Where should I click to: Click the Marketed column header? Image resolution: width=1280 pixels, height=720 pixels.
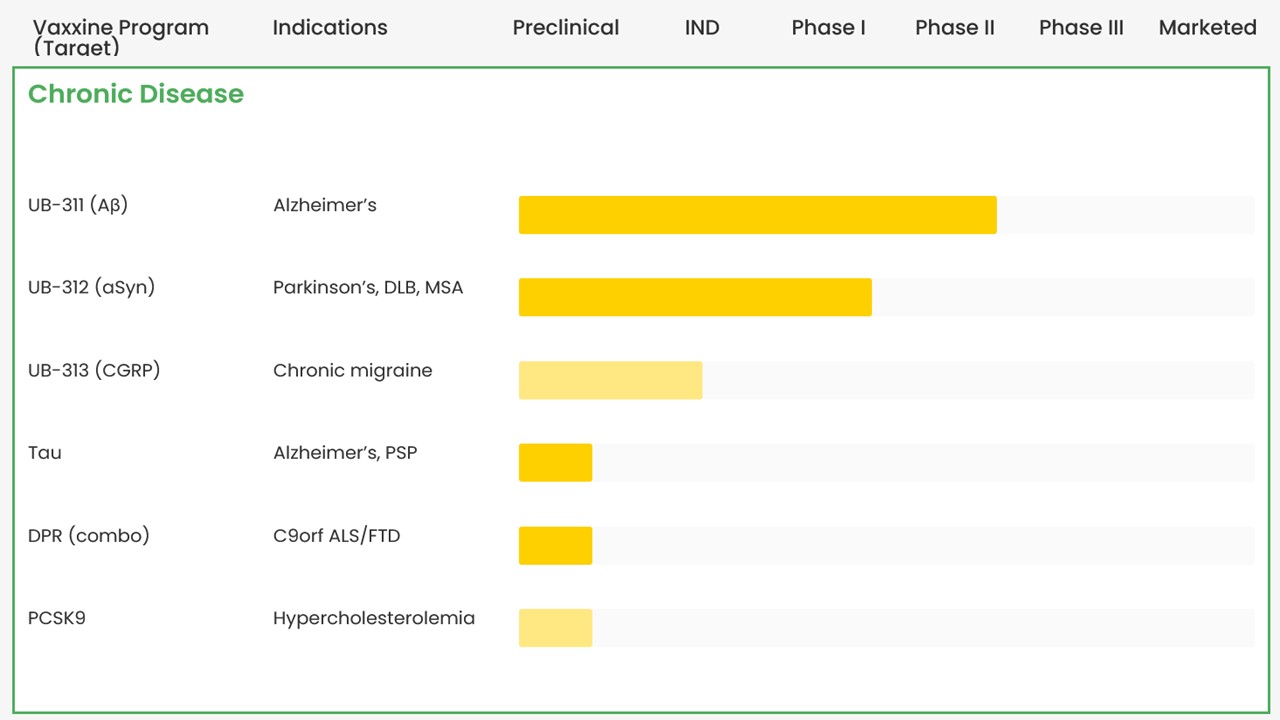coord(1207,28)
